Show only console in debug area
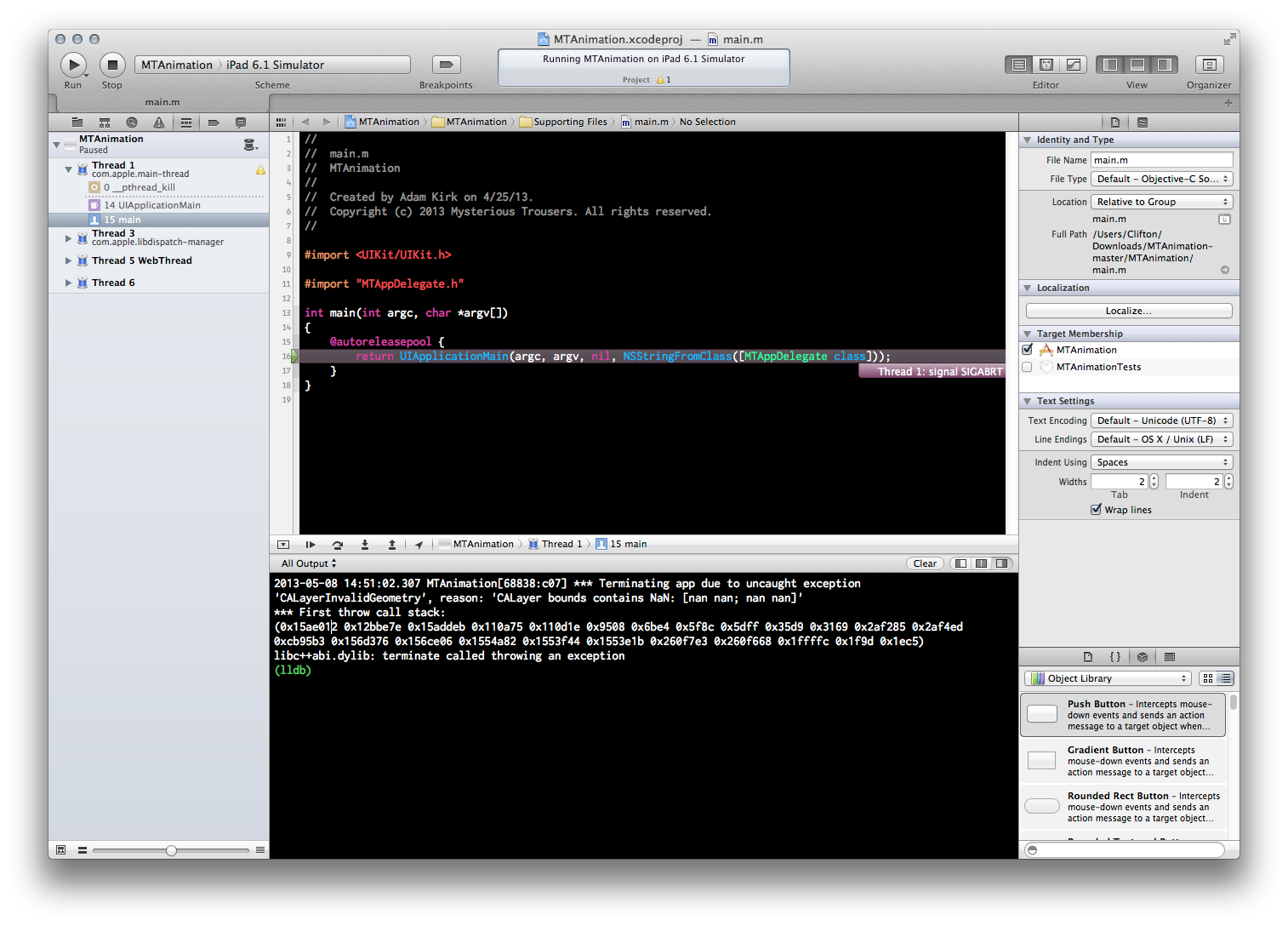1288x926 pixels. 1002,563
